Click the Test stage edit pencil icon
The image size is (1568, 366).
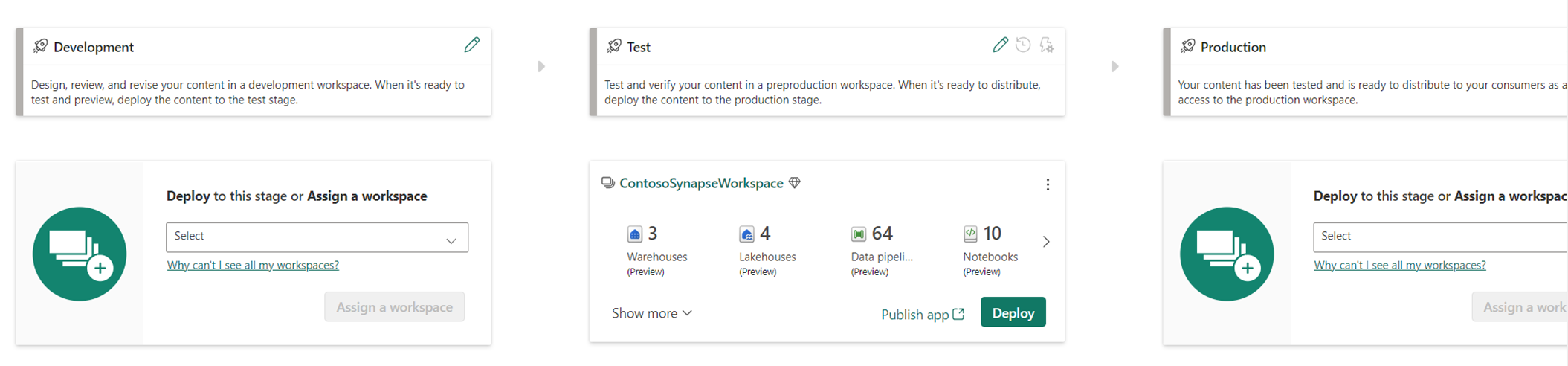click(x=1000, y=45)
